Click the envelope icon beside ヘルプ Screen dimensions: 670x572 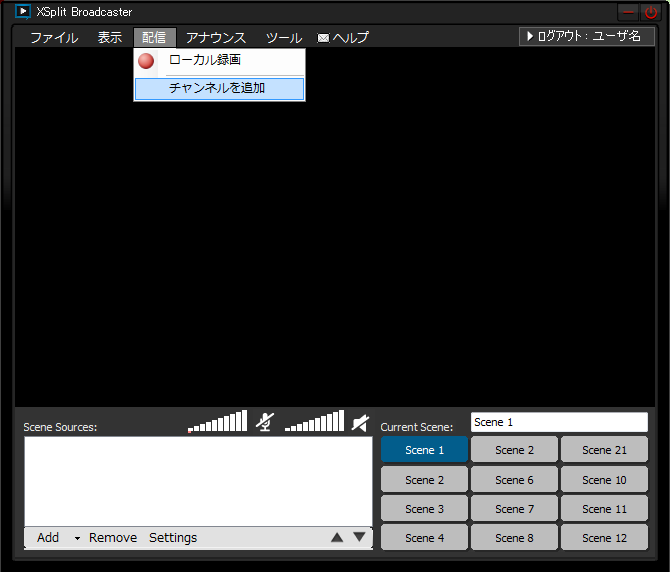point(323,38)
